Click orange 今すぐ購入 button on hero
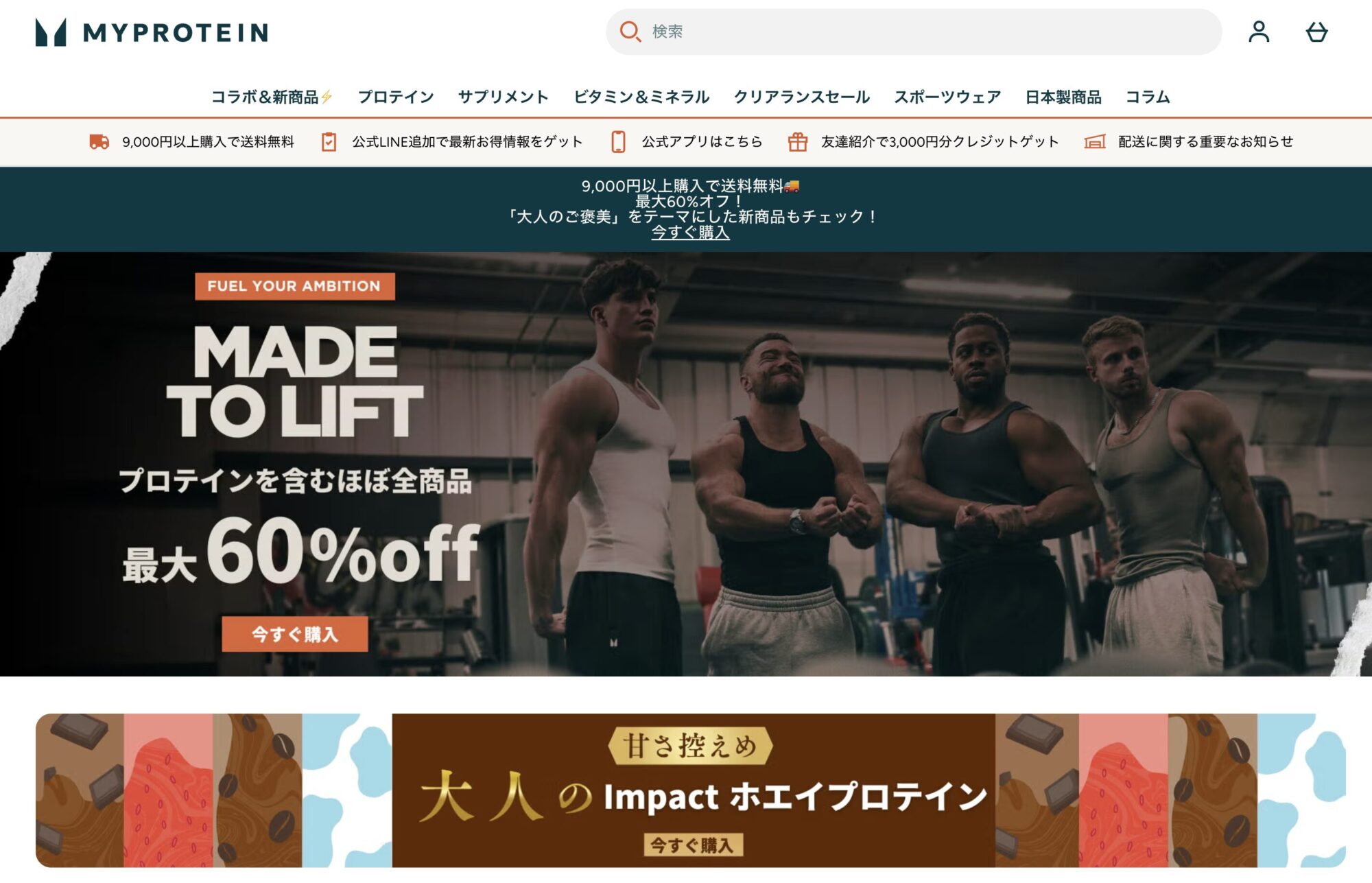The height and width of the screenshot is (883, 1372). [x=295, y=635]
